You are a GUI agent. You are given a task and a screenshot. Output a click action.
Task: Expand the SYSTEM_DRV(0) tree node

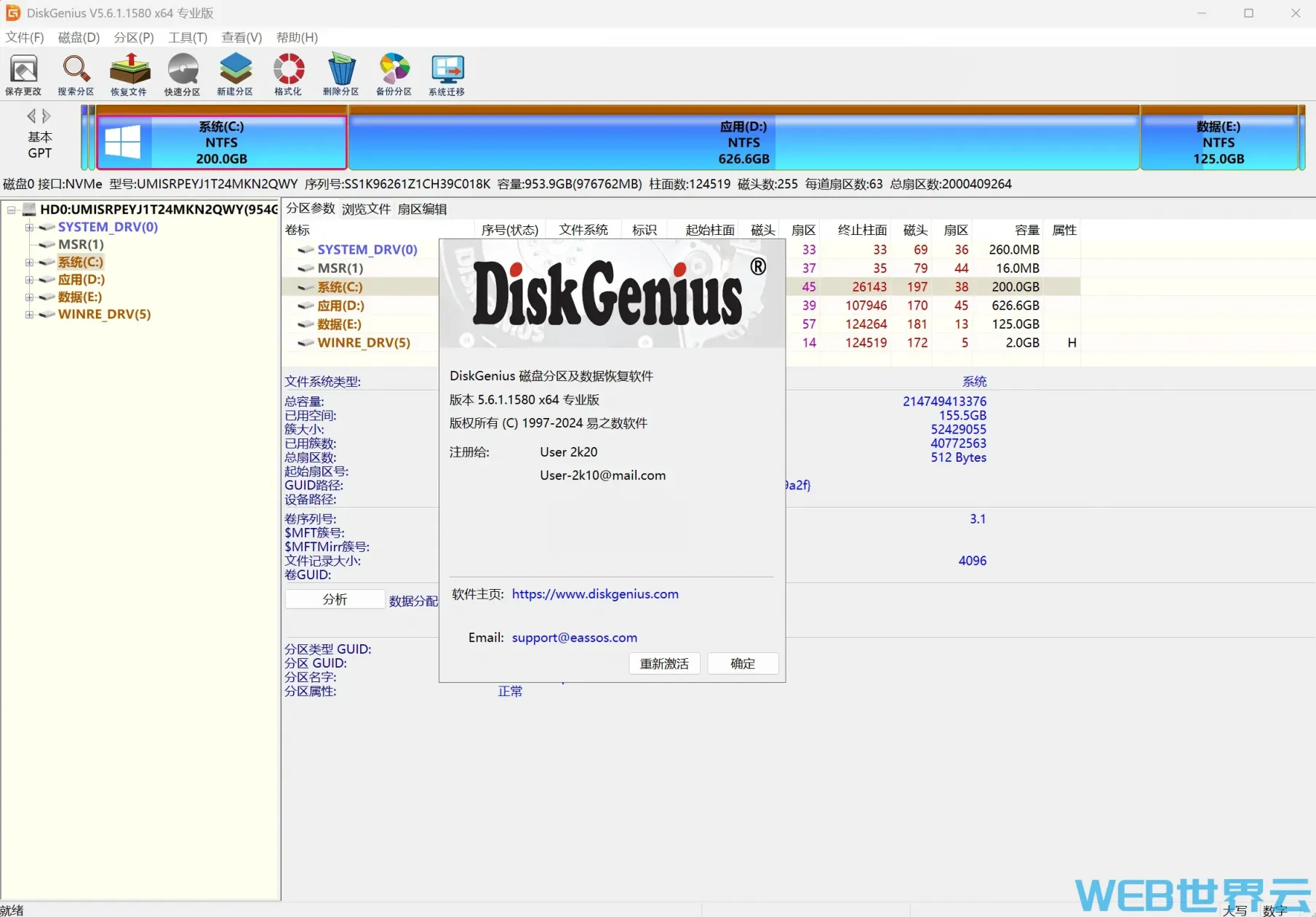29,227
